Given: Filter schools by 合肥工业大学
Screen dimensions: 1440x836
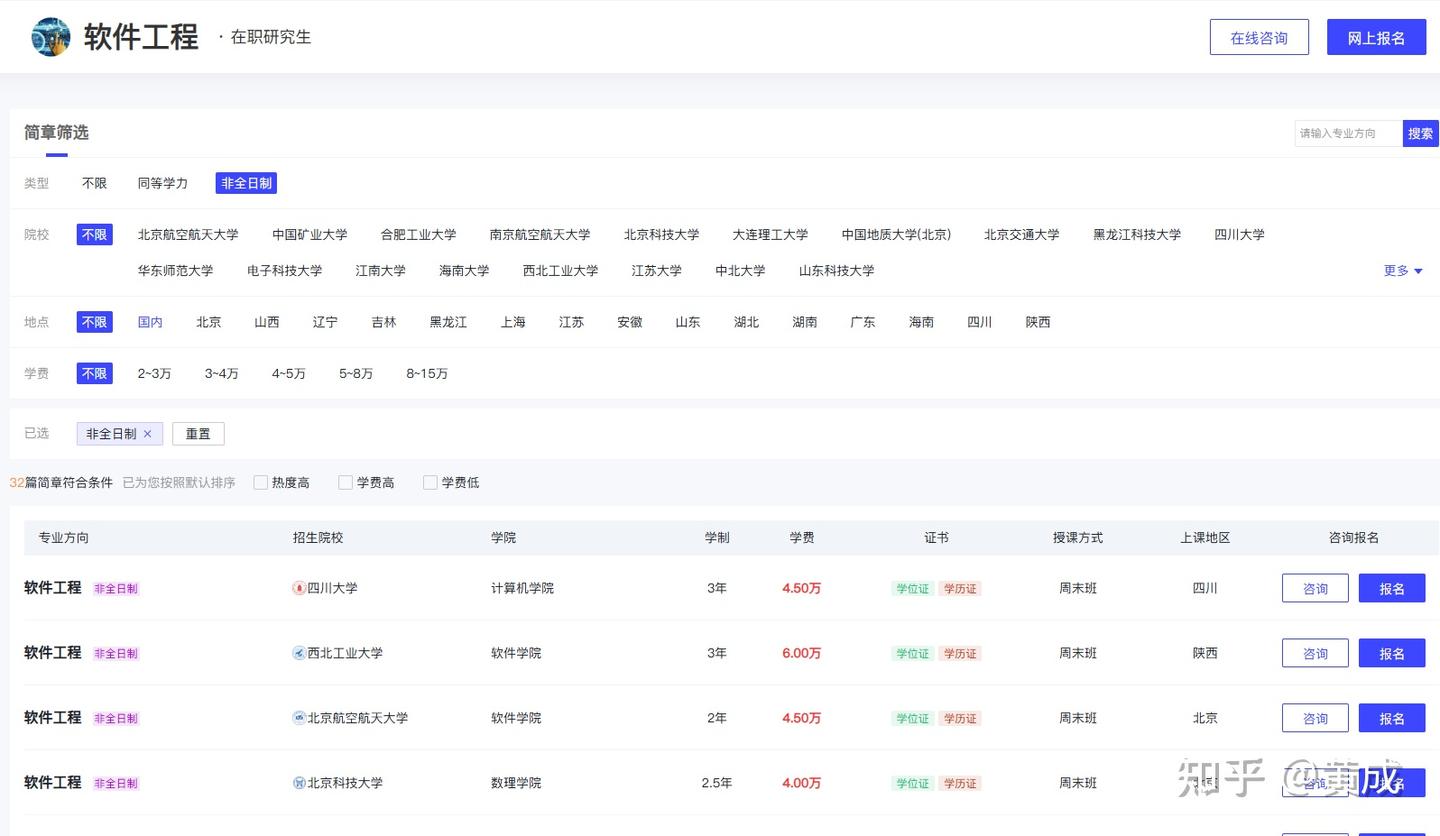Looking at the screenshot, I should tap(418, 235).
